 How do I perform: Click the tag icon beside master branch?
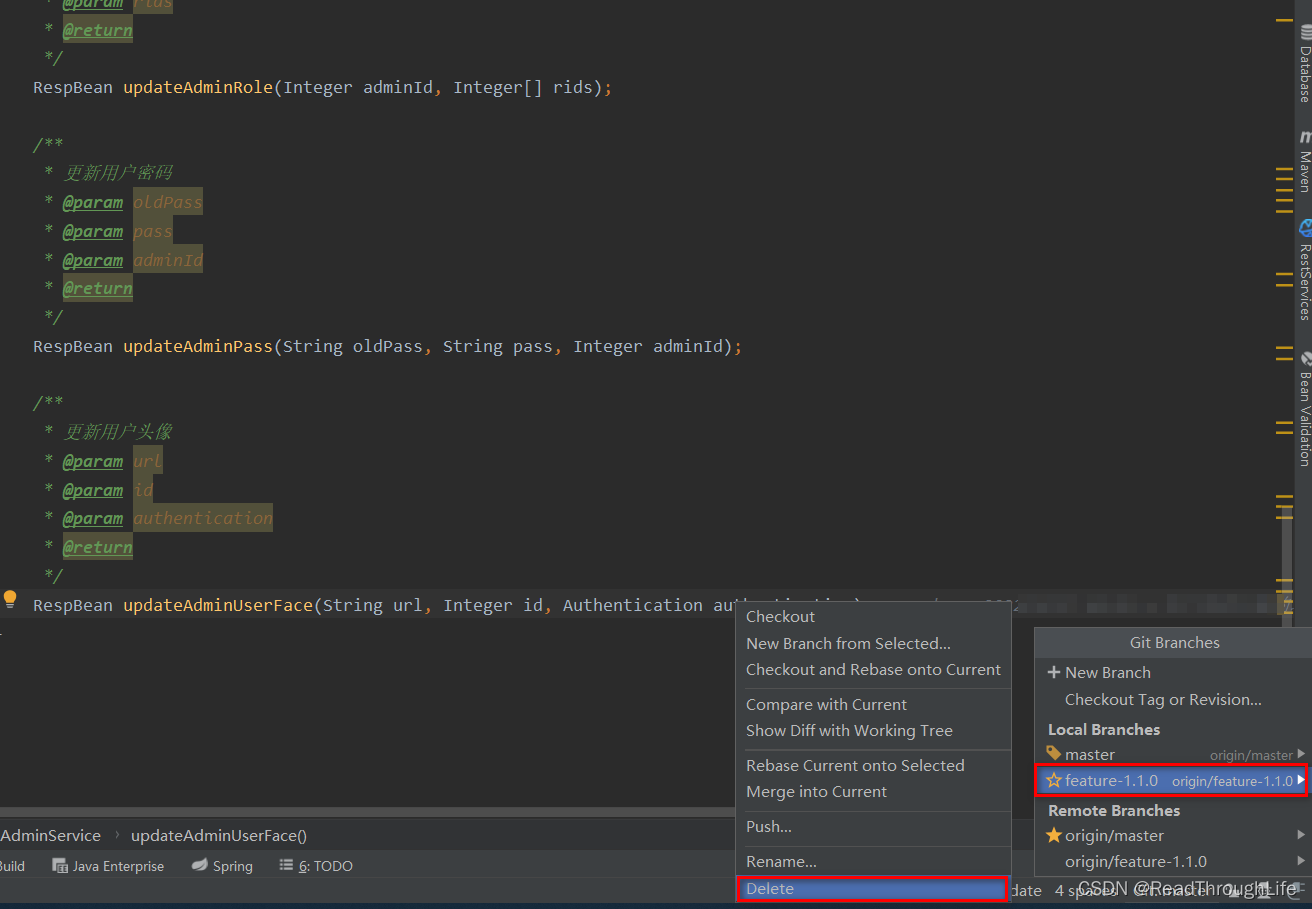click(1054, 753)
